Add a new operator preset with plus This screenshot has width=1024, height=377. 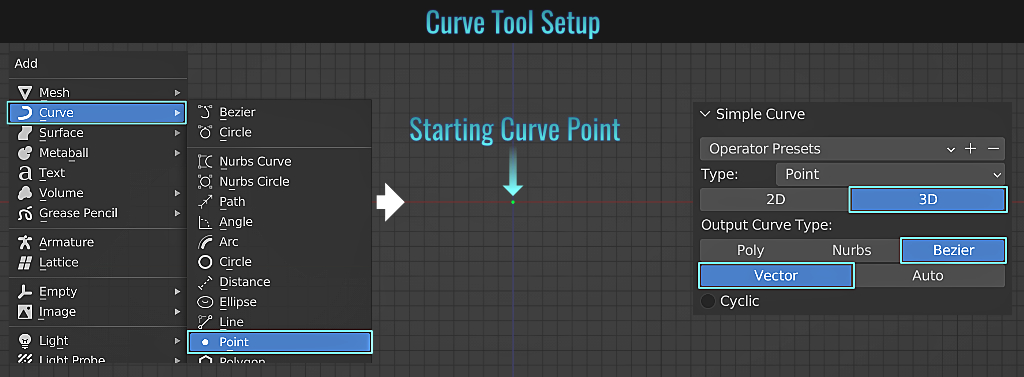click(970, 149)
